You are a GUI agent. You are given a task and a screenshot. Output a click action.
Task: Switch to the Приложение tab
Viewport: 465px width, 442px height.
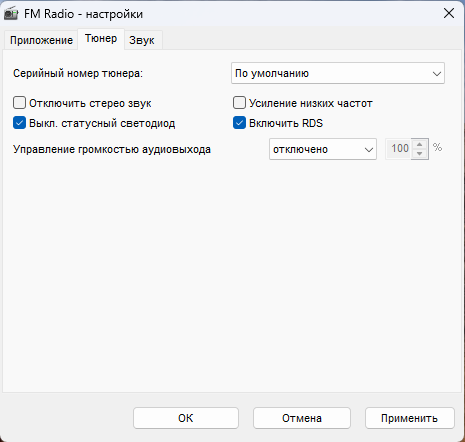point(41,40)
